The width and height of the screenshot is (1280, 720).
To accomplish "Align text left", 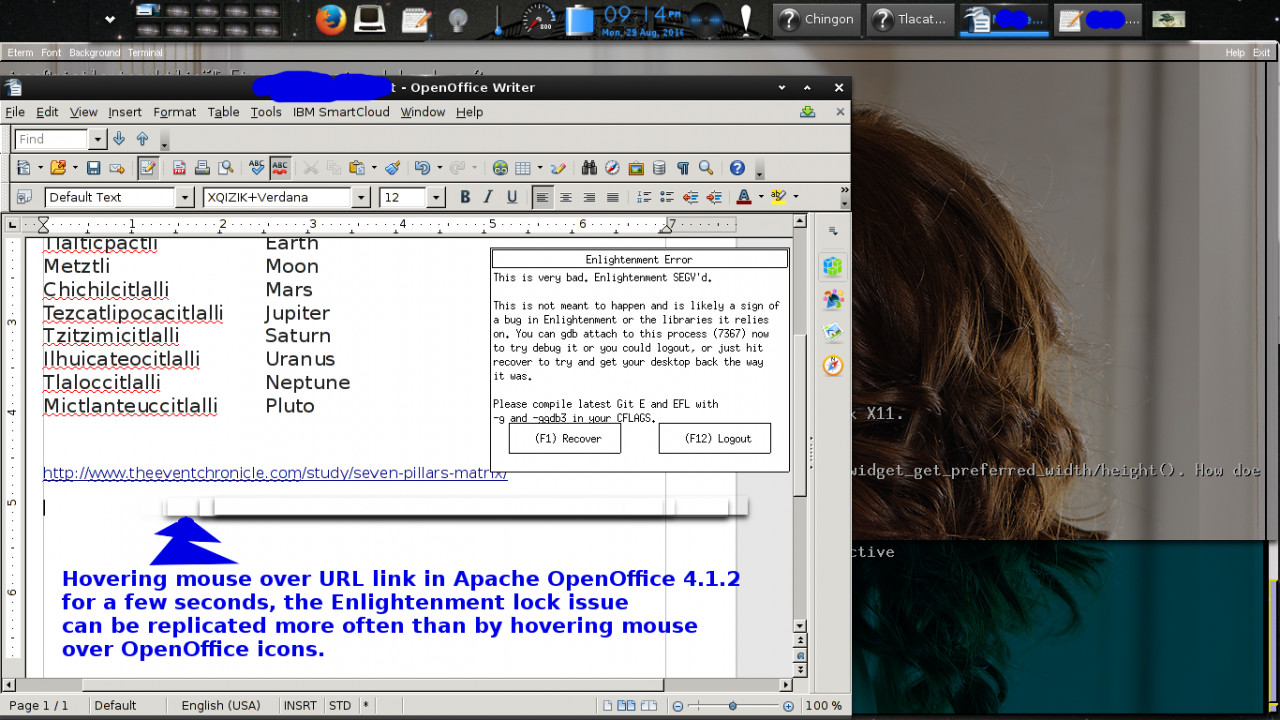I will pyautogui.click(x=542, y=197).
